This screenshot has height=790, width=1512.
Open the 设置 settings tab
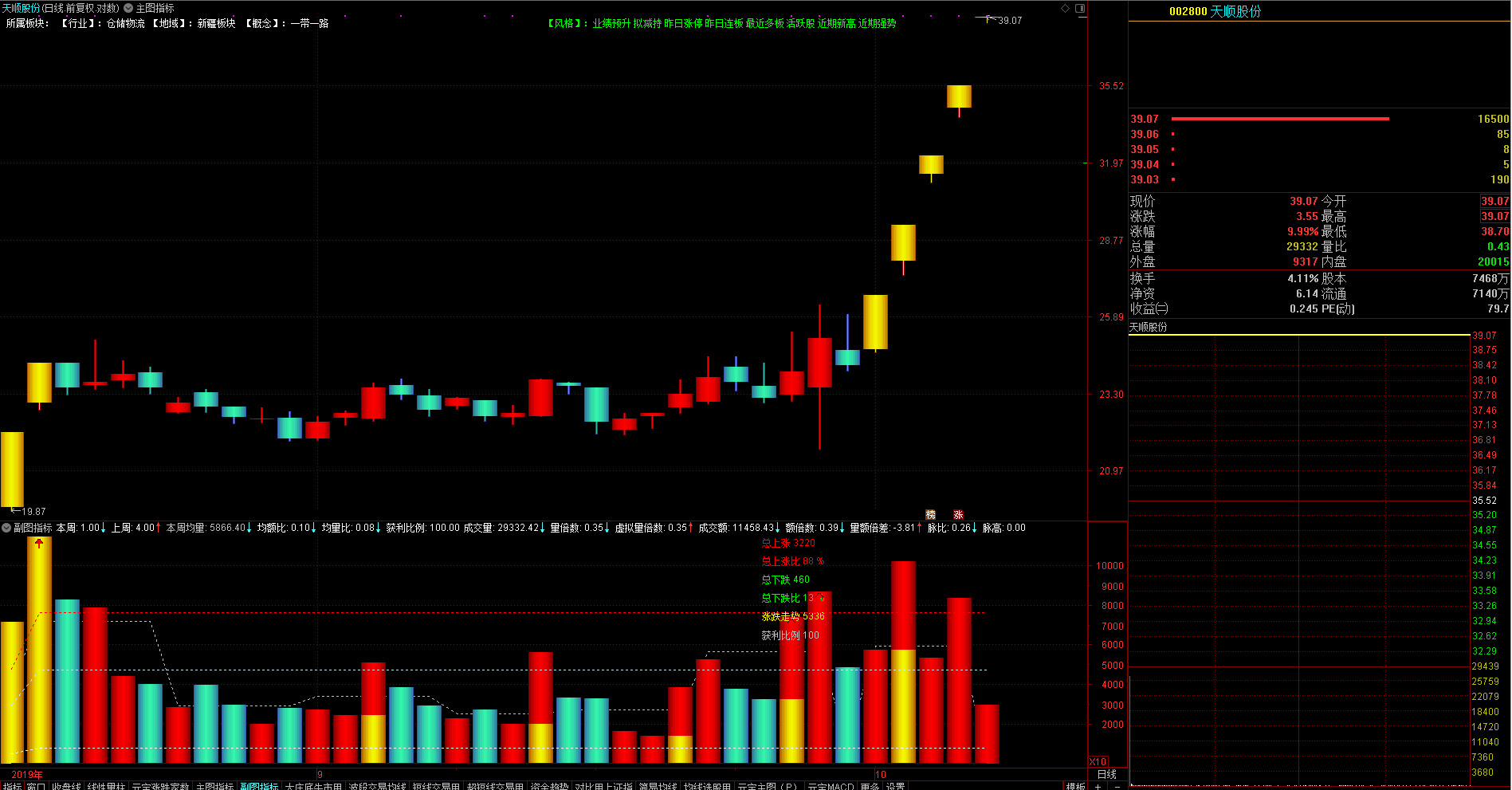coord(895,786)
